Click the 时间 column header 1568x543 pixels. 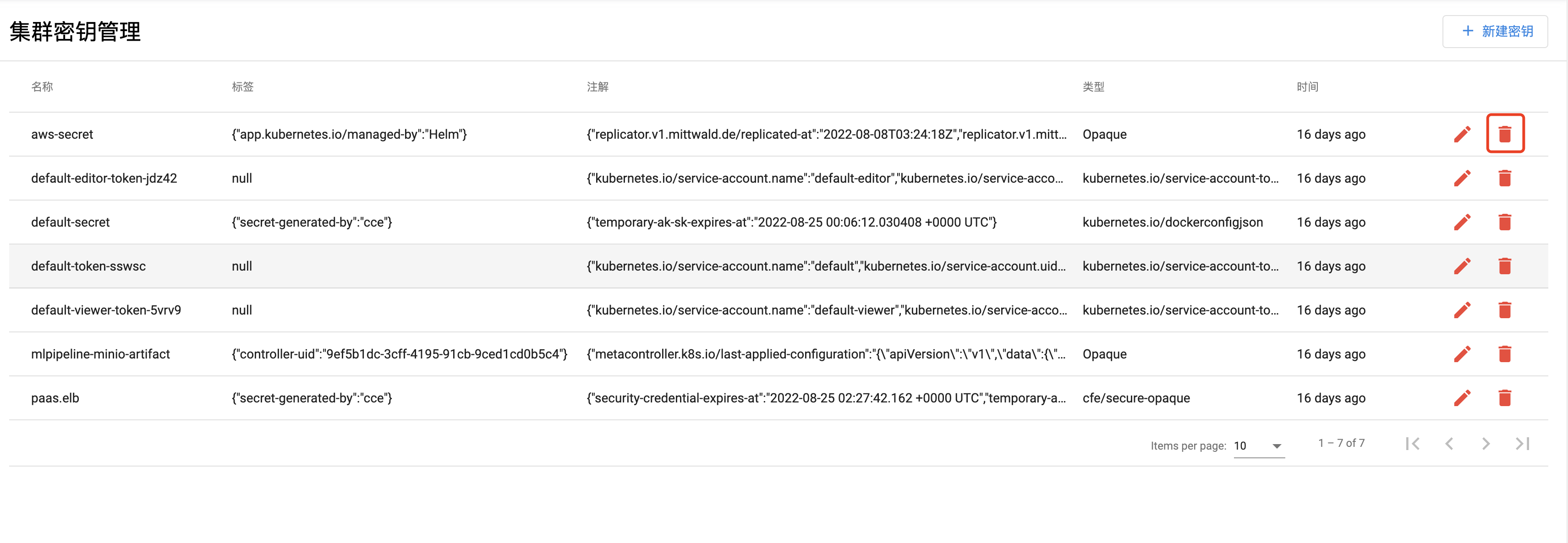click(1307, 87)
